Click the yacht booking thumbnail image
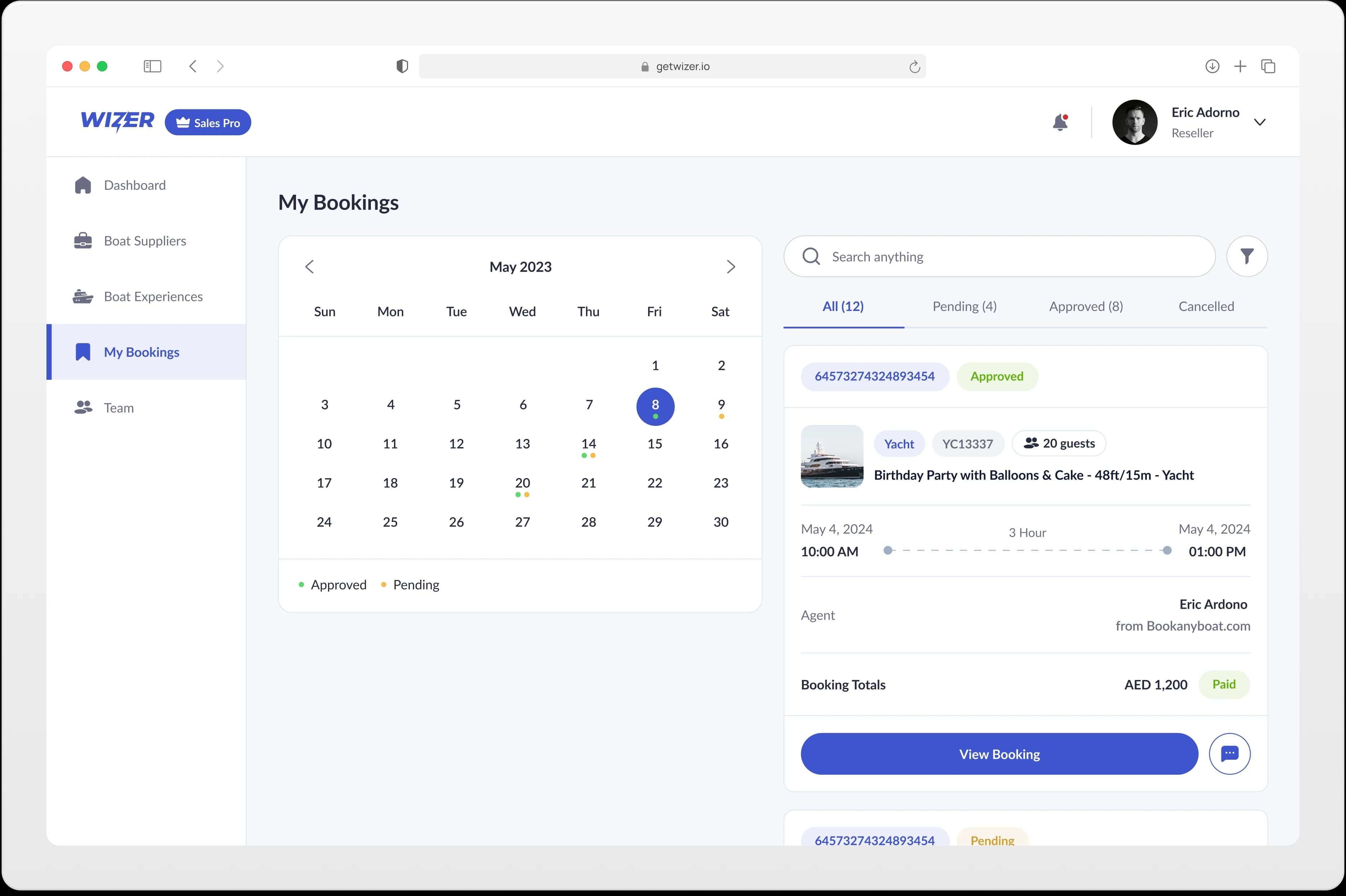The width and height of the screenshot is (1346, 896). pyautogui.click(x=831, y=456)
